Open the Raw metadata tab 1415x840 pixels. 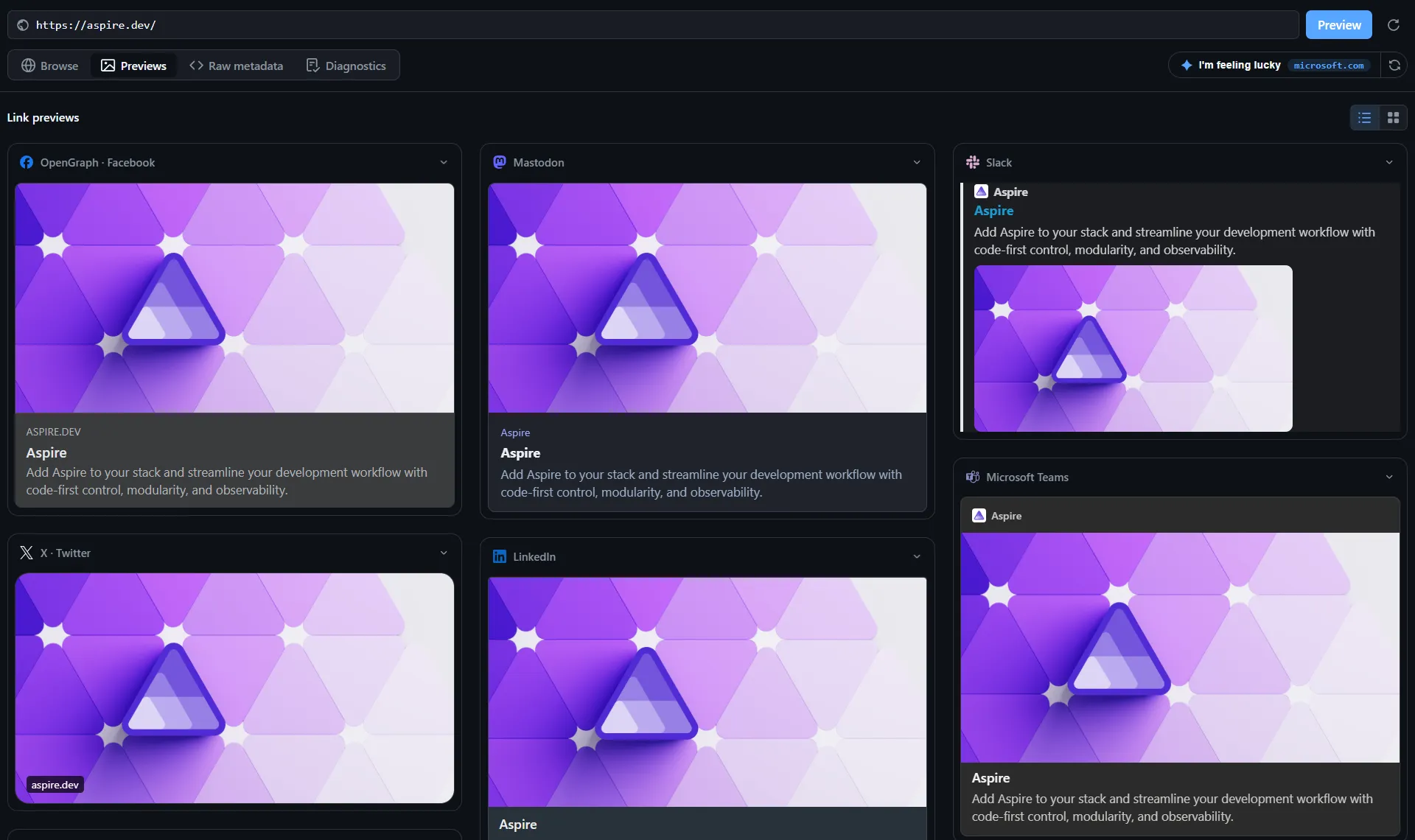coord(236,66)
